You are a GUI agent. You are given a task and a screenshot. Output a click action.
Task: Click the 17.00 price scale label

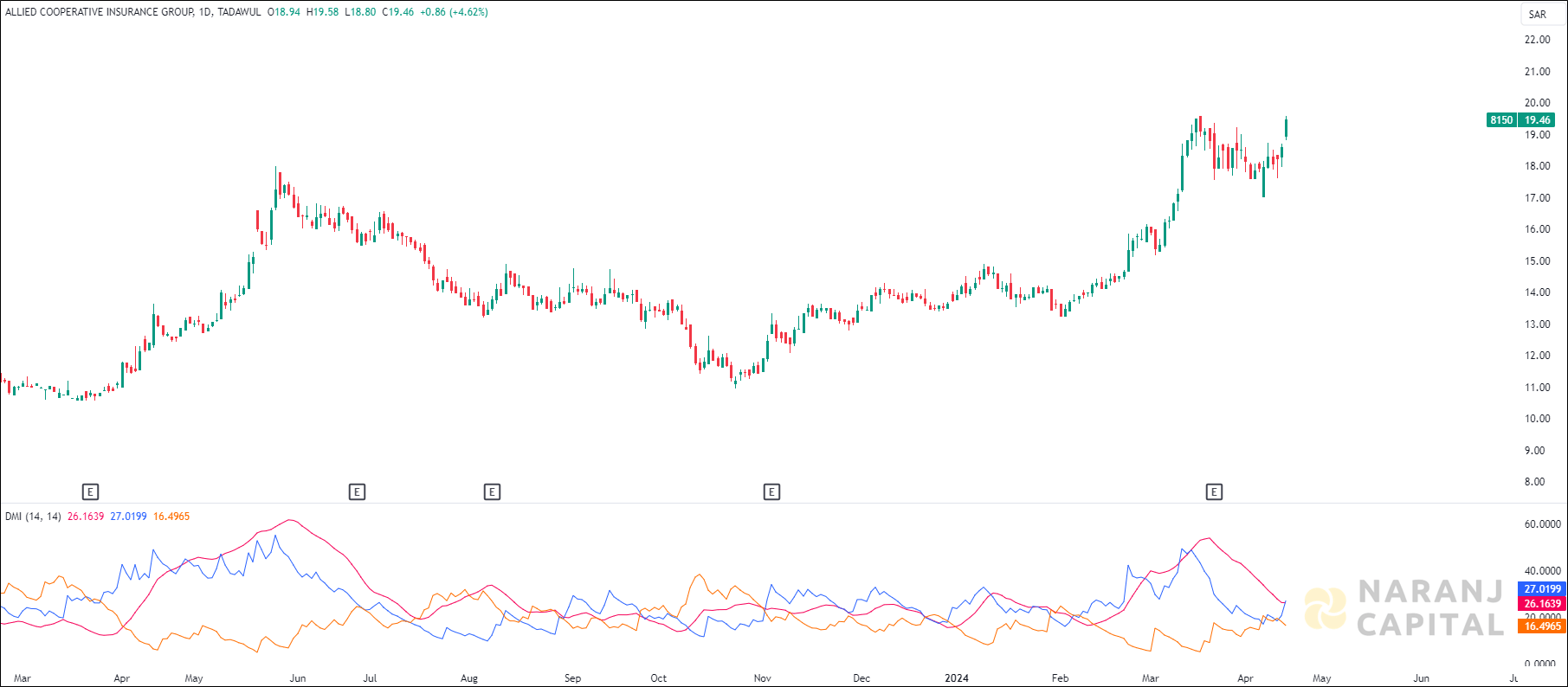pyautogui.click(x=1538, y=198)
